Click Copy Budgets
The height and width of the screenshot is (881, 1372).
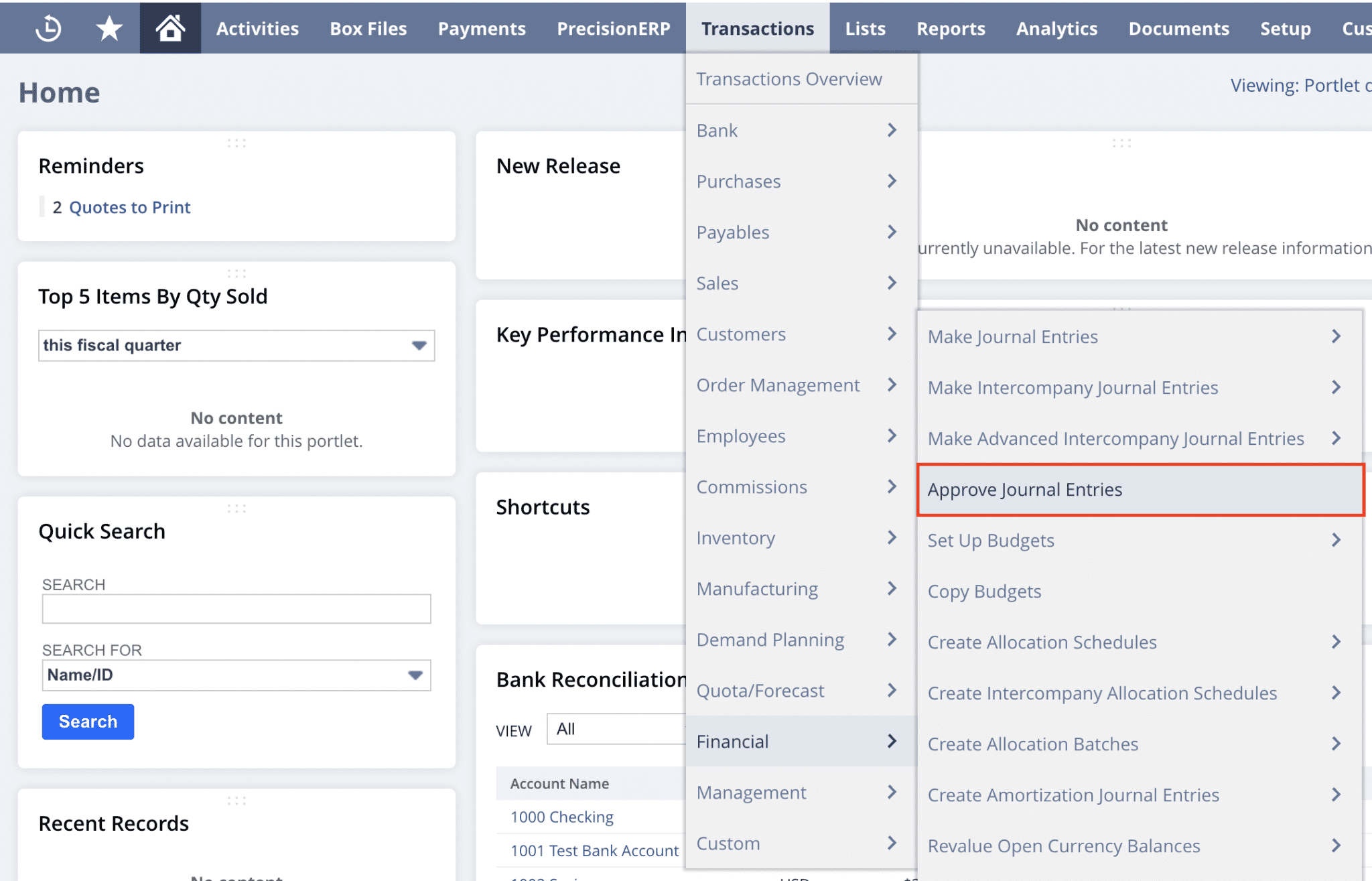[983, 591]
